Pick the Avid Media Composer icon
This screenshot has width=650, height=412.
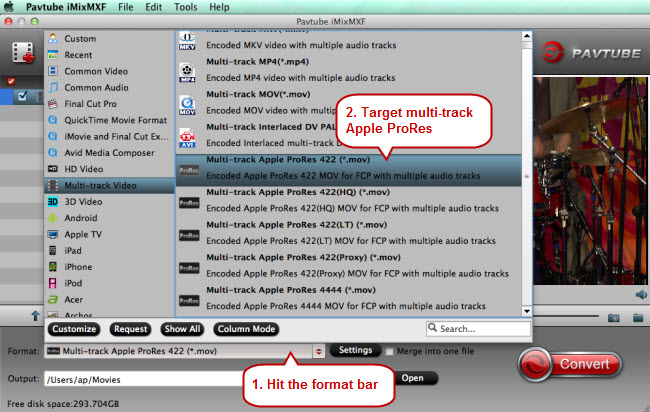coord(53,153)
